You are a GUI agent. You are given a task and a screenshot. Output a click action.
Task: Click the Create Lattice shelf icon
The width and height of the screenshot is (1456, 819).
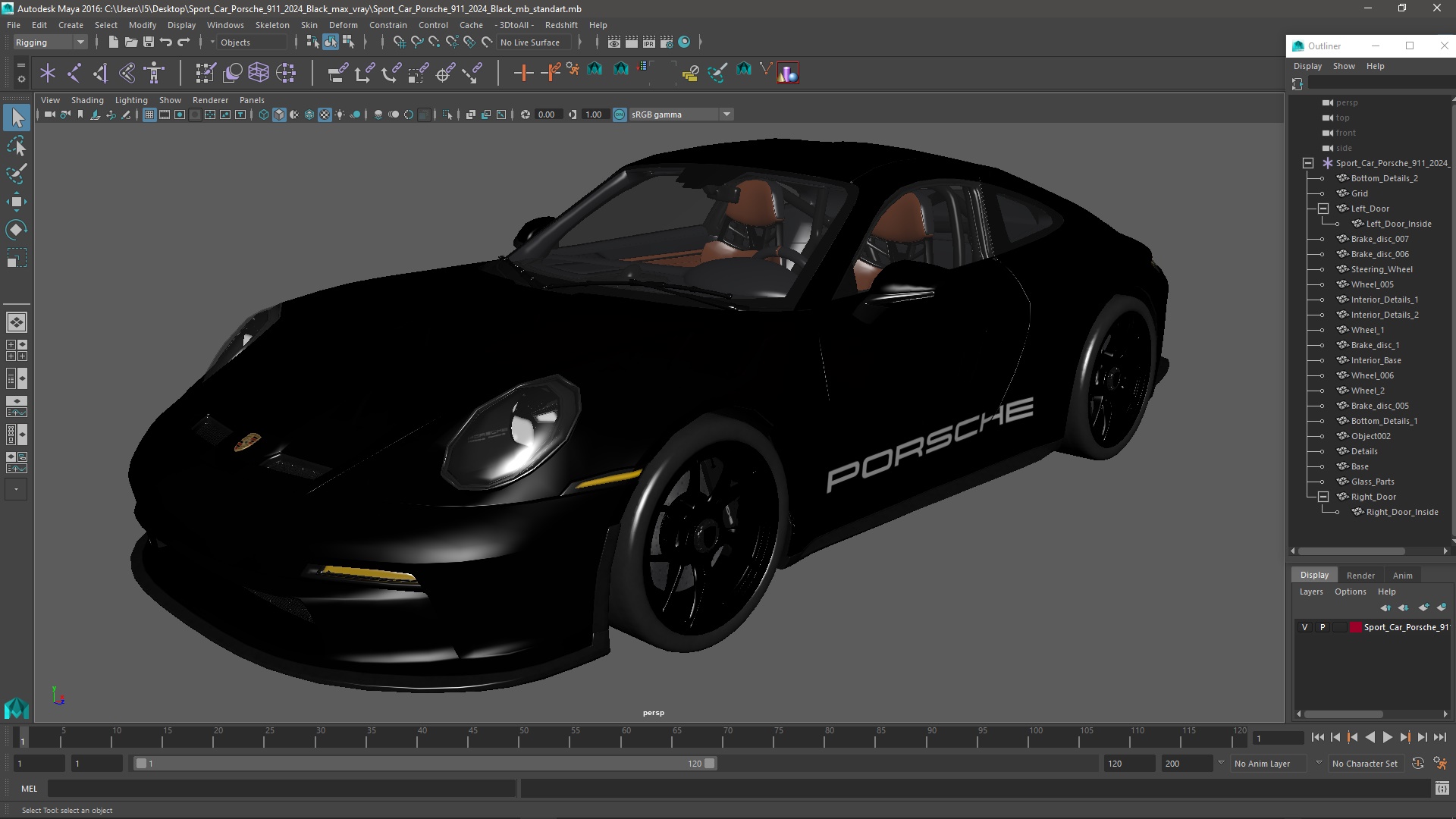(x=259, y=73)
